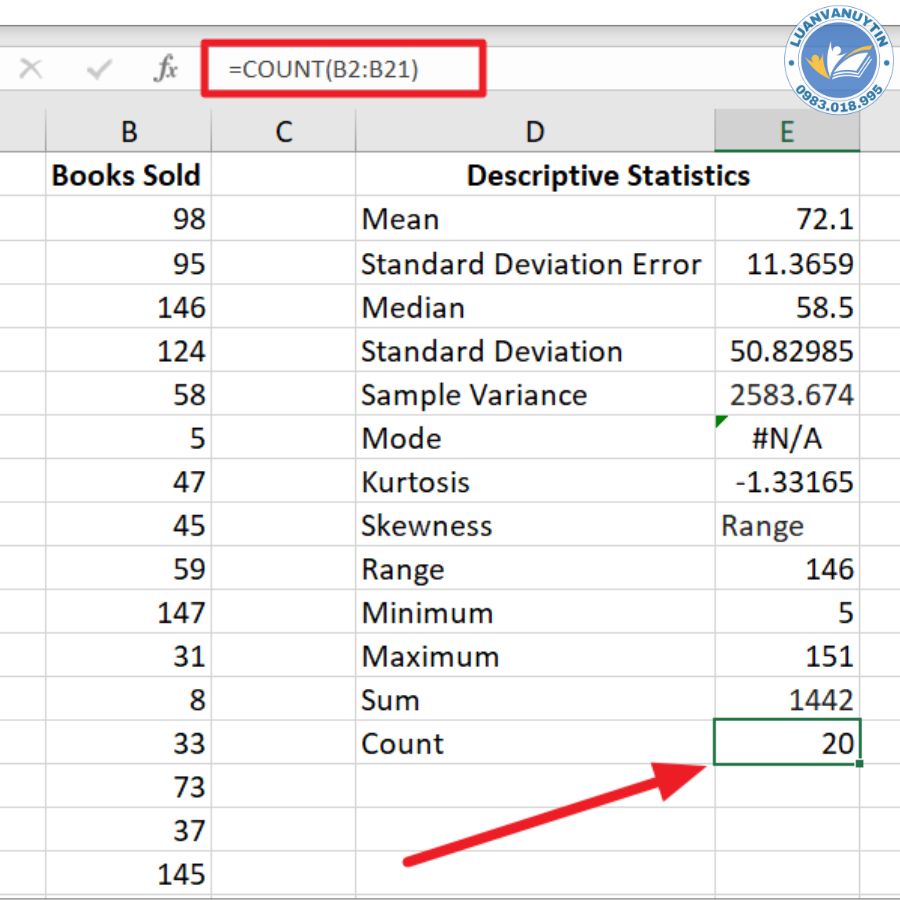
Task: Select the Mode cell showing #N/A
Action: [787, 438]
